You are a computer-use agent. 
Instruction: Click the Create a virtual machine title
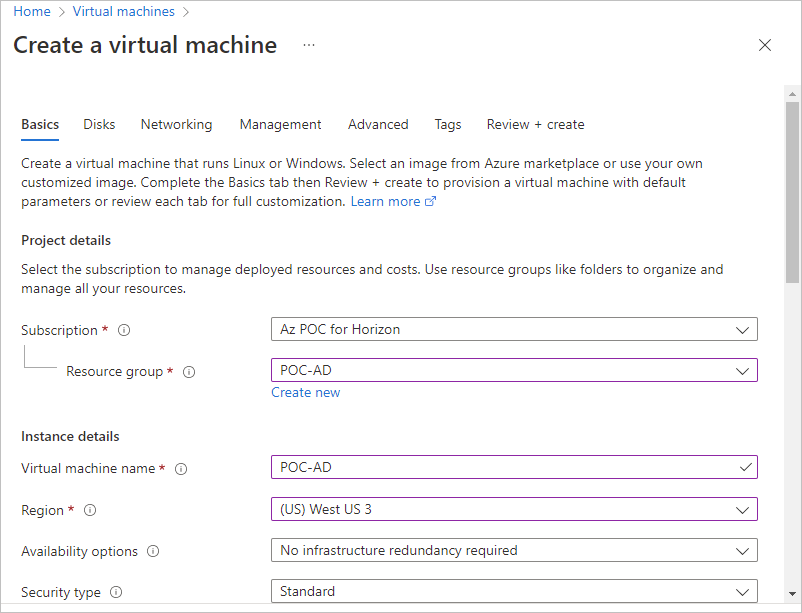[145, 45]
